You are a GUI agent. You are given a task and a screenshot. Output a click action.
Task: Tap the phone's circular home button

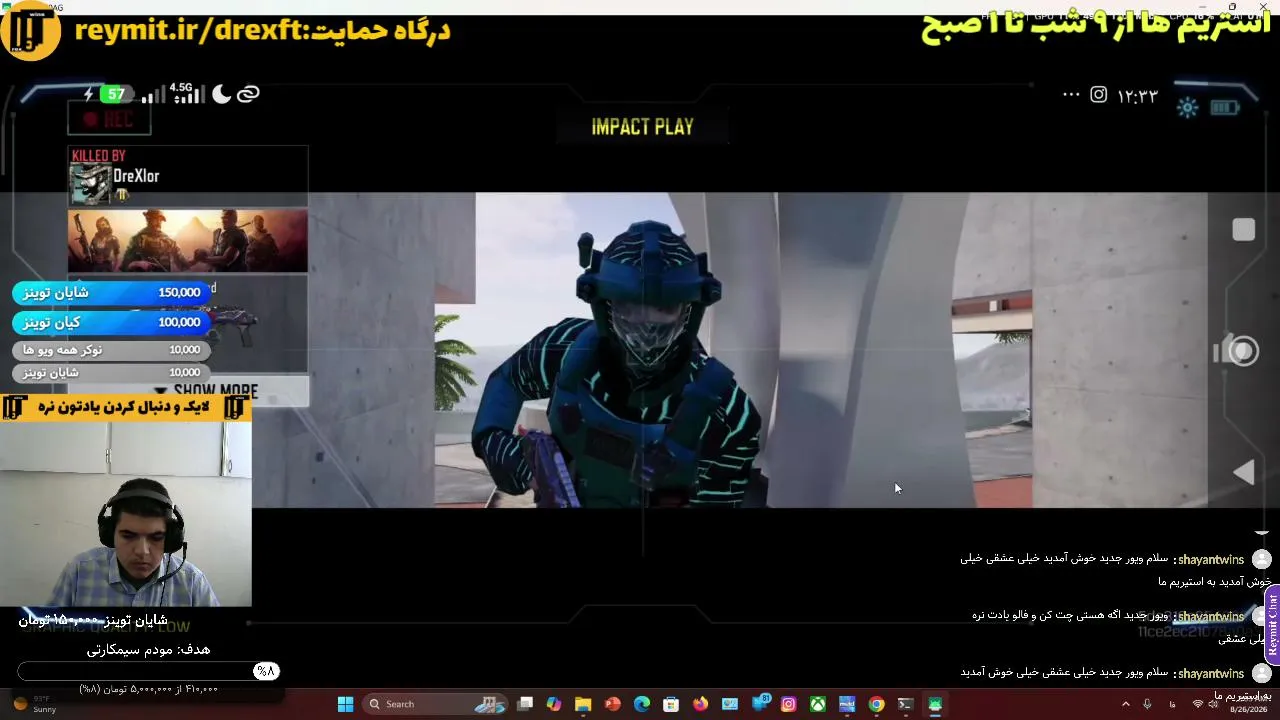click(1243, 351)
